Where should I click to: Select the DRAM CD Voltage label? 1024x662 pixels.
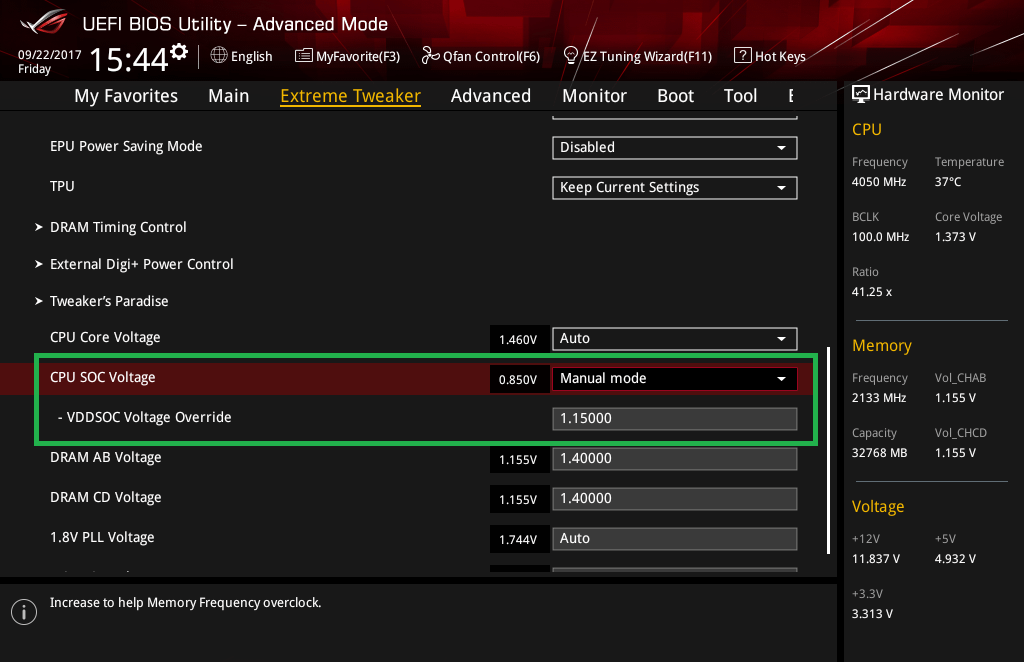pyautogui.click(x=106, y=497)
